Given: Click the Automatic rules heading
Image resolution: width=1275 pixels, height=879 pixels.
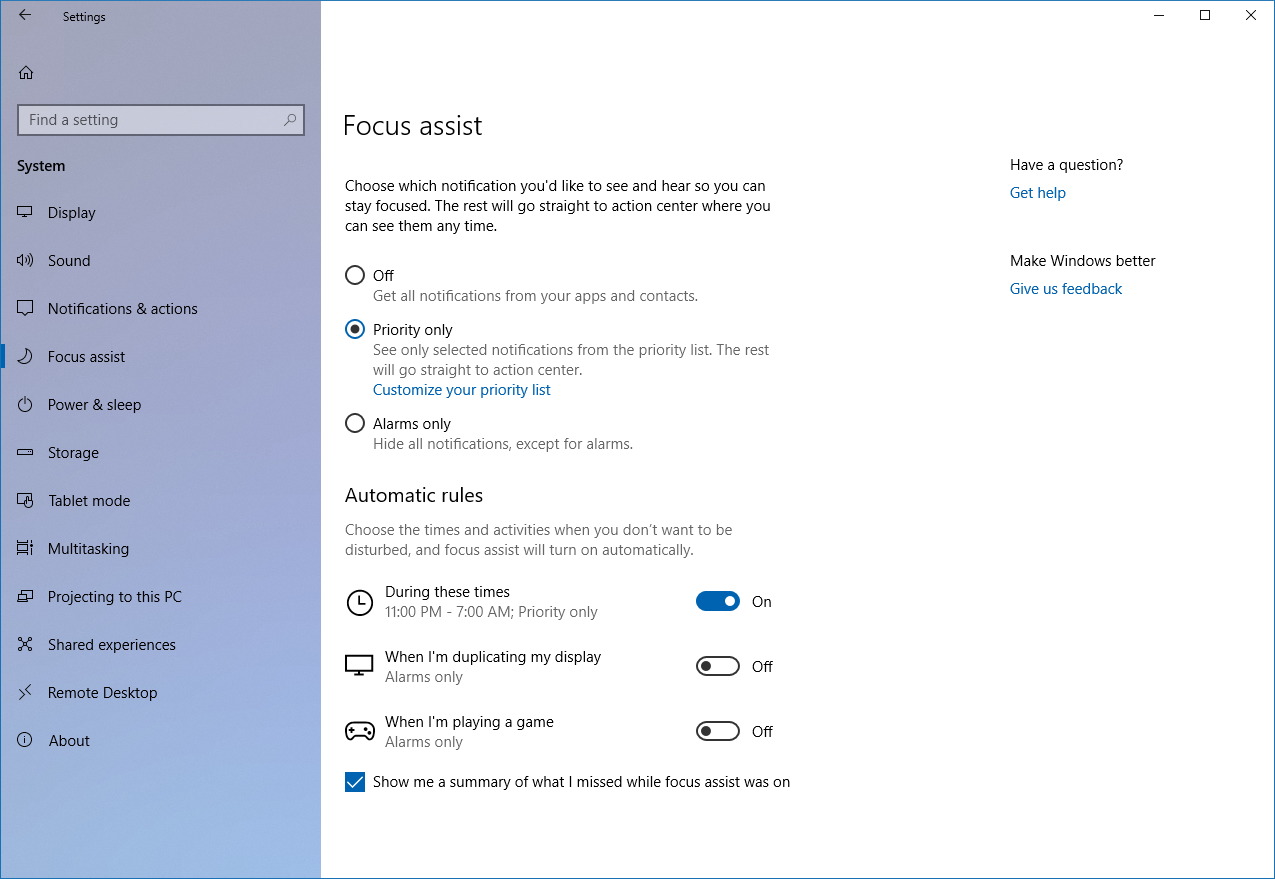Looking at the screenshot, I should point(414,496).
